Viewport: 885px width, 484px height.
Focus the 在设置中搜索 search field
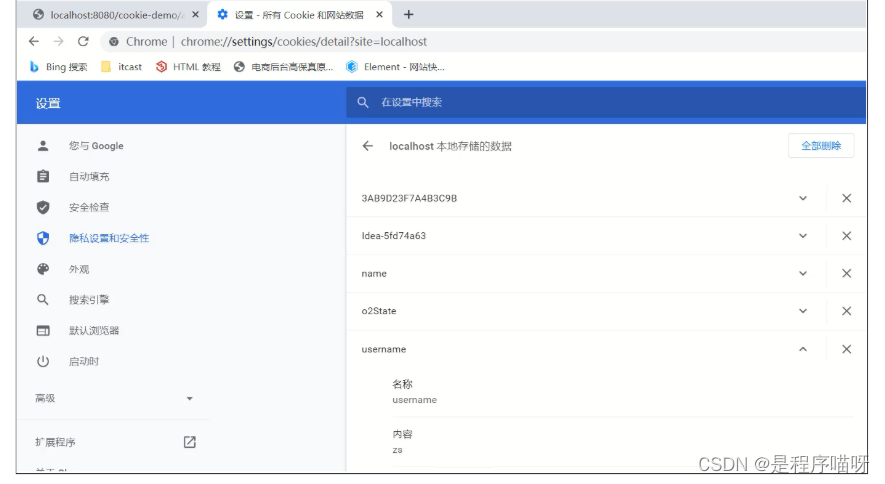coord(606,102)
